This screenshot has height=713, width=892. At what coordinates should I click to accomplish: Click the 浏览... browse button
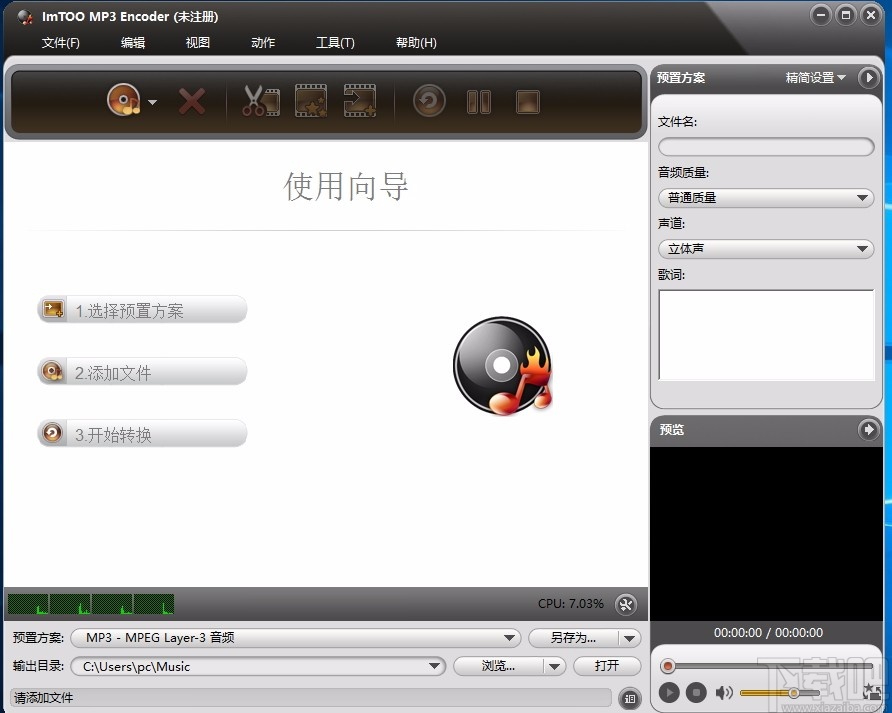coord(498,666)
